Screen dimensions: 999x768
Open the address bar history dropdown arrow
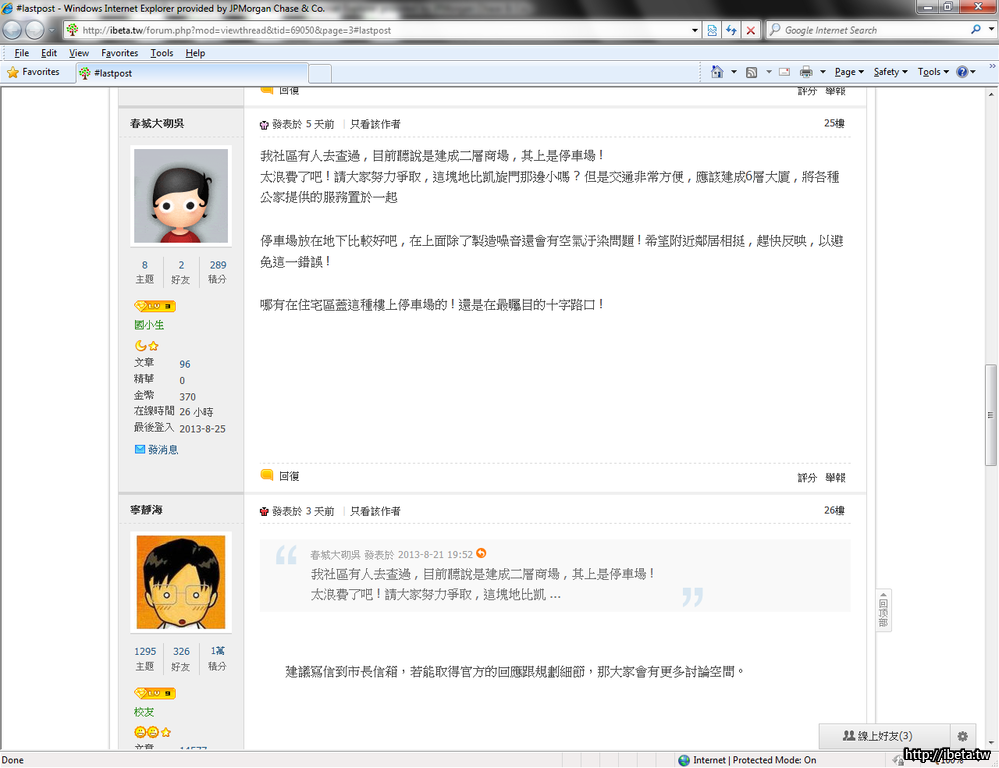pos(695,30)
